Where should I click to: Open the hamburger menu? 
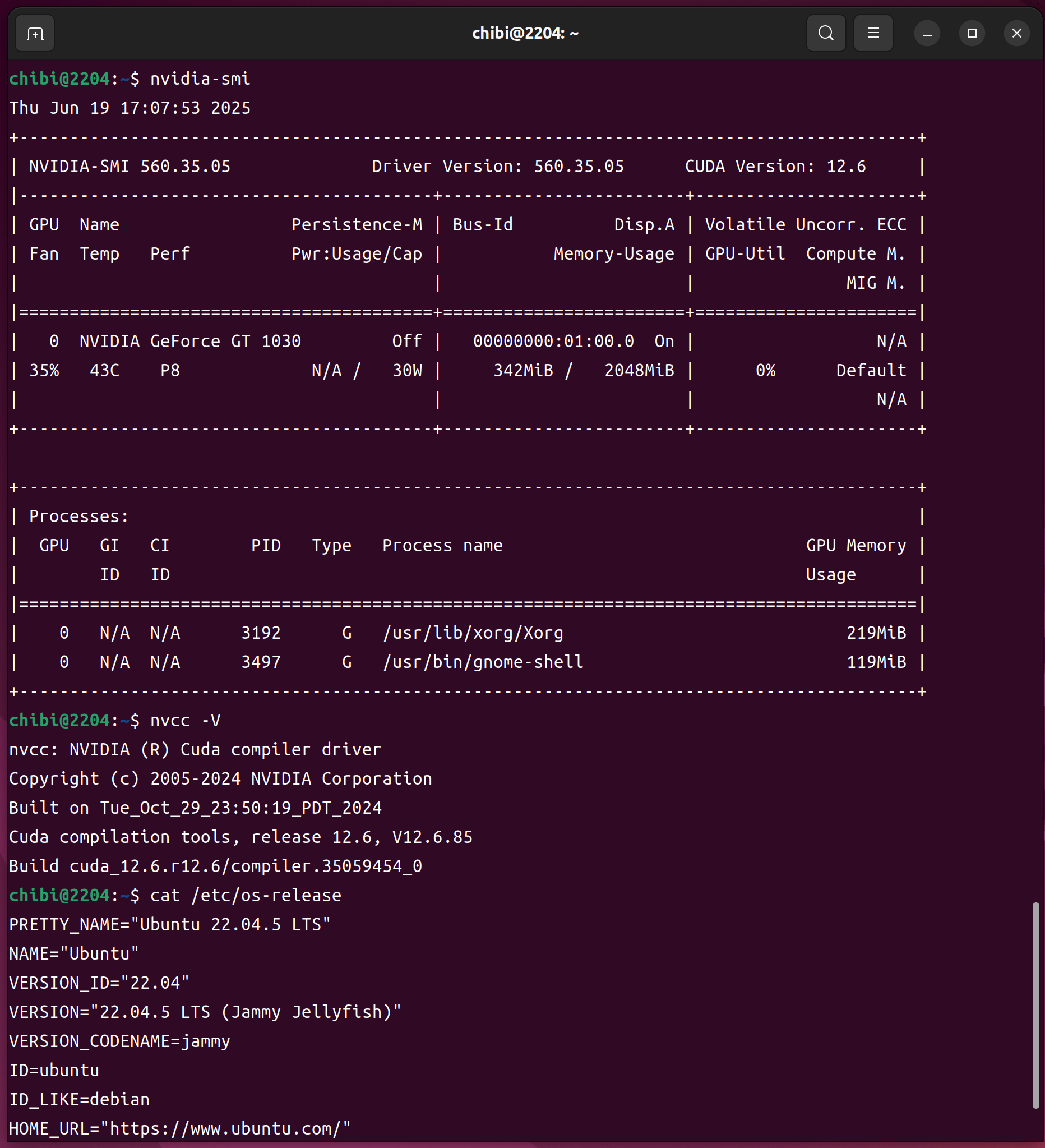tap(872, 34)
